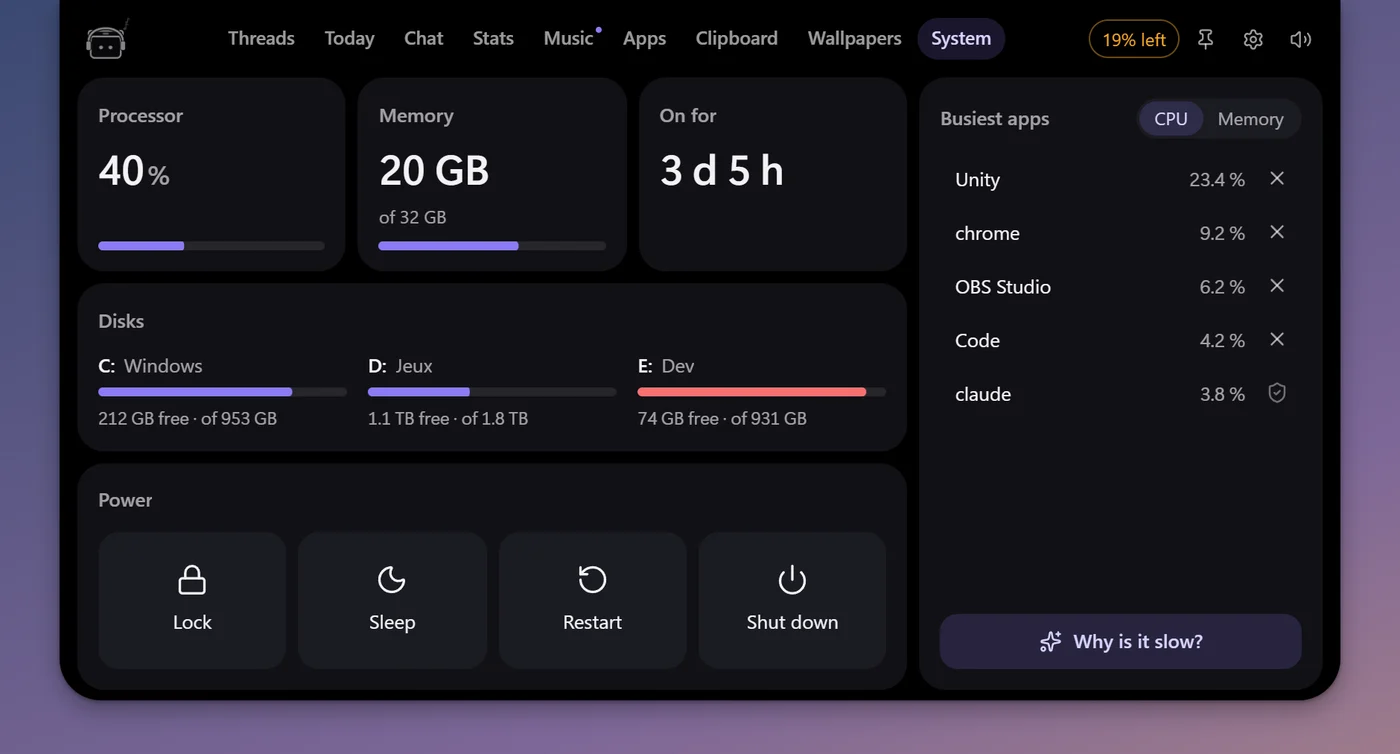Viewport: 1400px width, 754px height.
Task: Close Unity with its X icon
Action: point(1277,178)
